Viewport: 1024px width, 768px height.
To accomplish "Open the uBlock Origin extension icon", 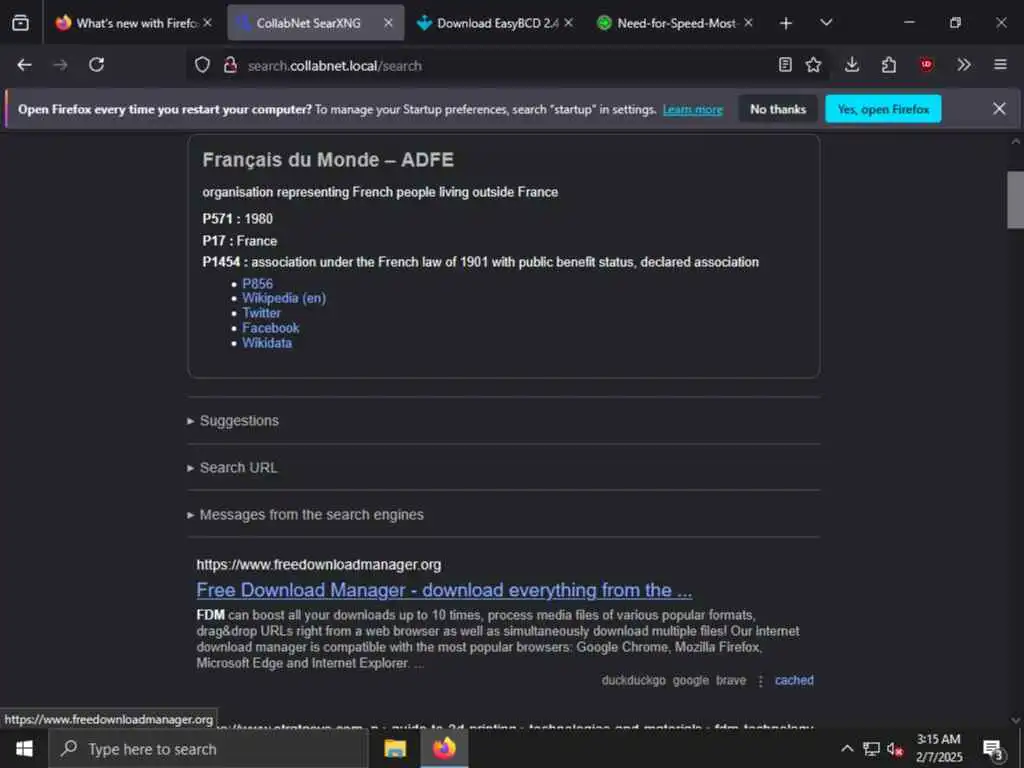I will 926,65.
